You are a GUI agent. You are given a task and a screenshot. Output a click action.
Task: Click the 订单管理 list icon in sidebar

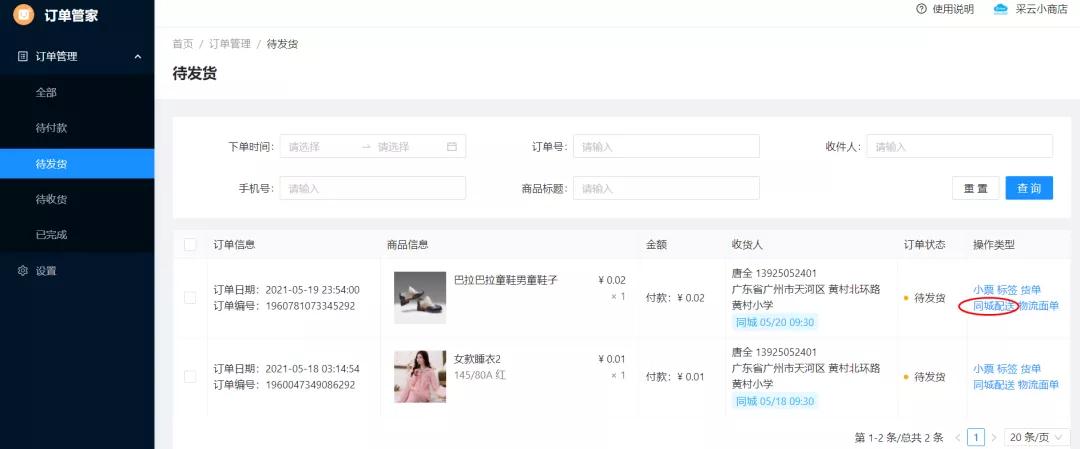click(x=23, y=56)
